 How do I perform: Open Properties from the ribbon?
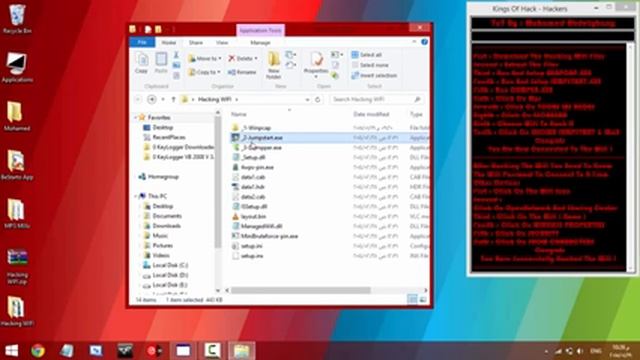point(316,62)
